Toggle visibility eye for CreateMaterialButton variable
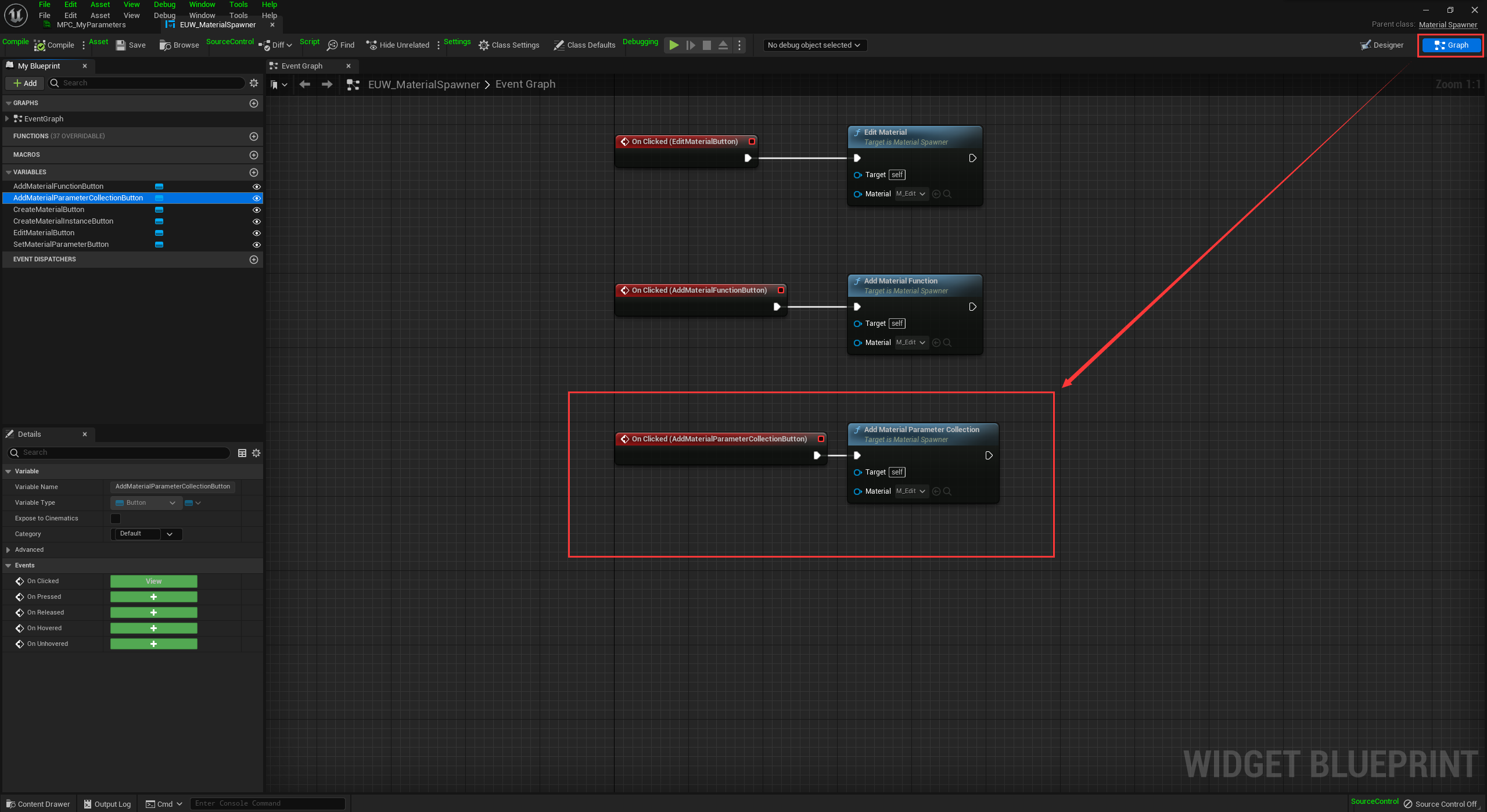The image size is (1487, 812). click(256, 210)
